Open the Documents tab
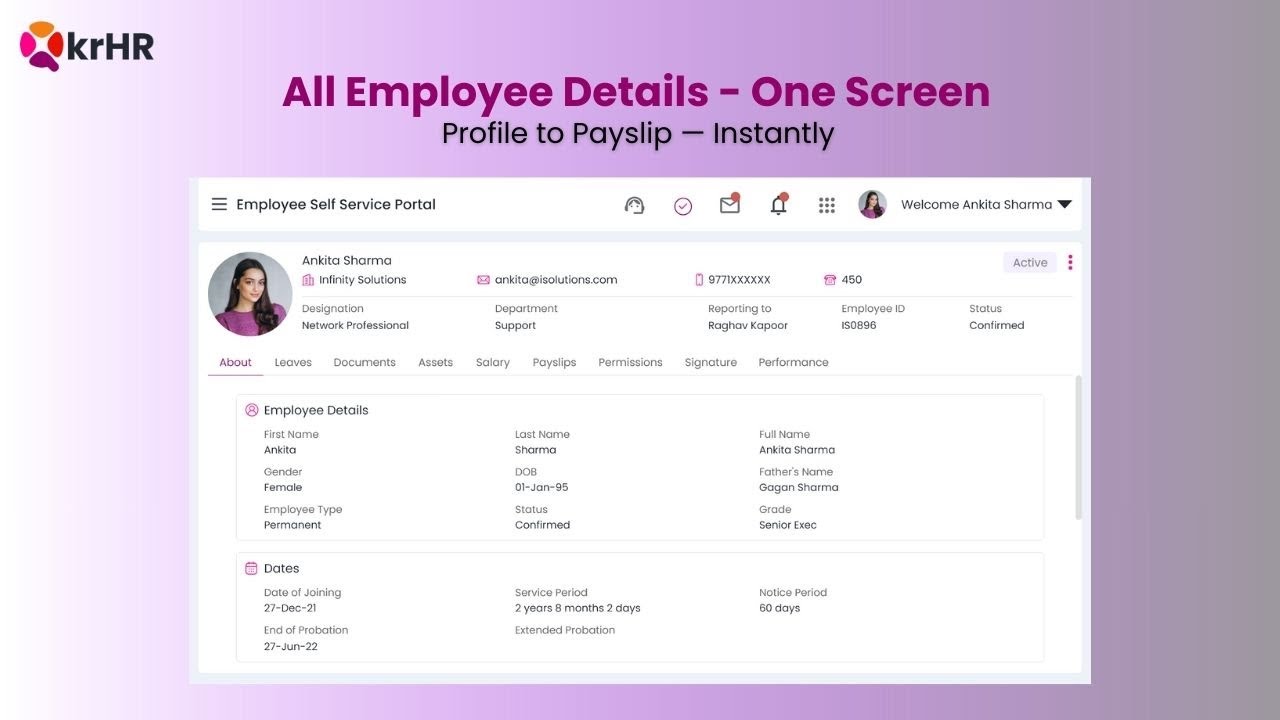Viewport: 1280px width, 720px height. click(x=365, y=362)
